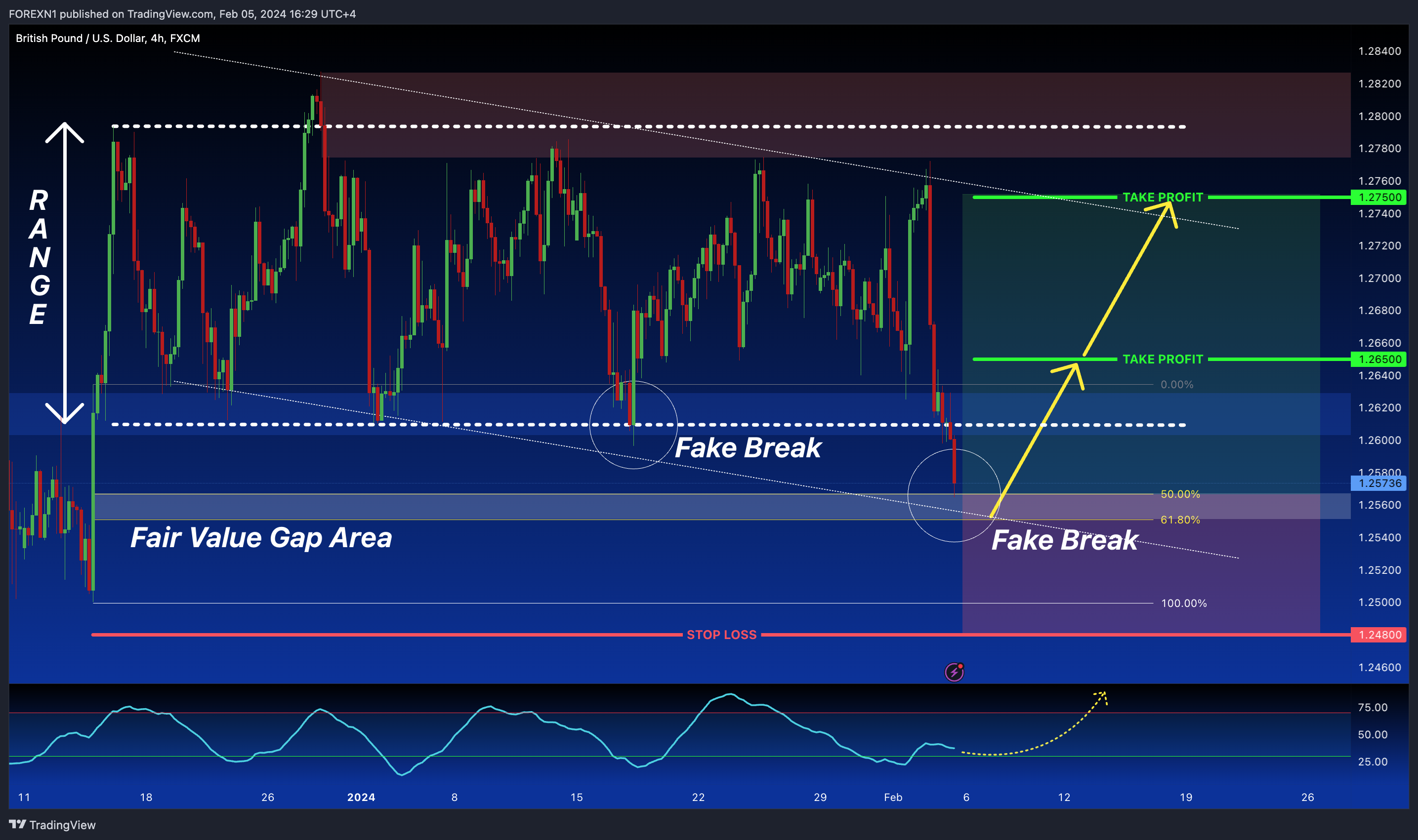Click the 1.26500 take profit price tag
Image resolution: width=1418 pixels, height=840 pixels.
[1379, 360]
